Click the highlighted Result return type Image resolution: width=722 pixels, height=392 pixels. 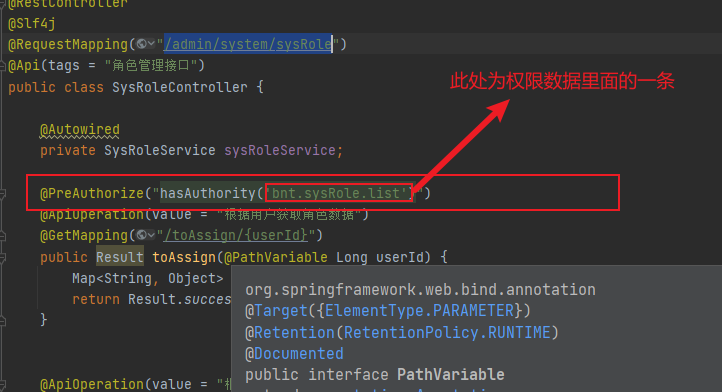tap(120, 257)
